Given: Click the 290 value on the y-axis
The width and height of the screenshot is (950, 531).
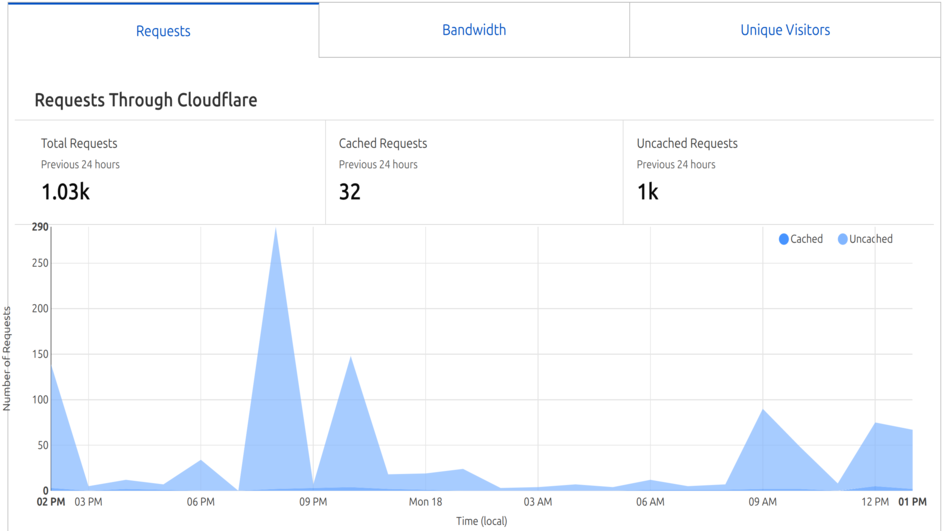Looking at the screenshot, I should (x=39, y=227).
